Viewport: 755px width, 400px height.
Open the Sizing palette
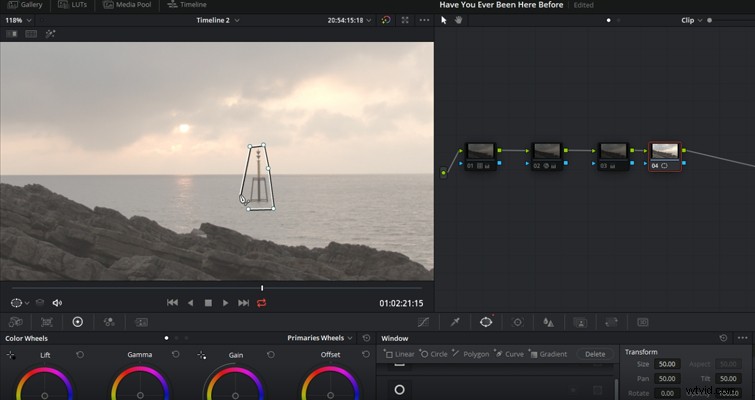click(x=611, y=322)
